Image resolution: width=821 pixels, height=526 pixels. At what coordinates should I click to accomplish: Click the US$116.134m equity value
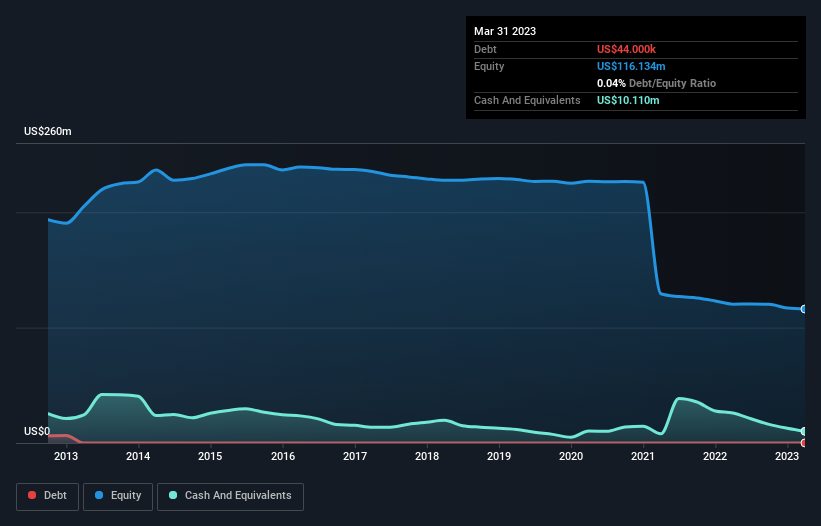631,66
